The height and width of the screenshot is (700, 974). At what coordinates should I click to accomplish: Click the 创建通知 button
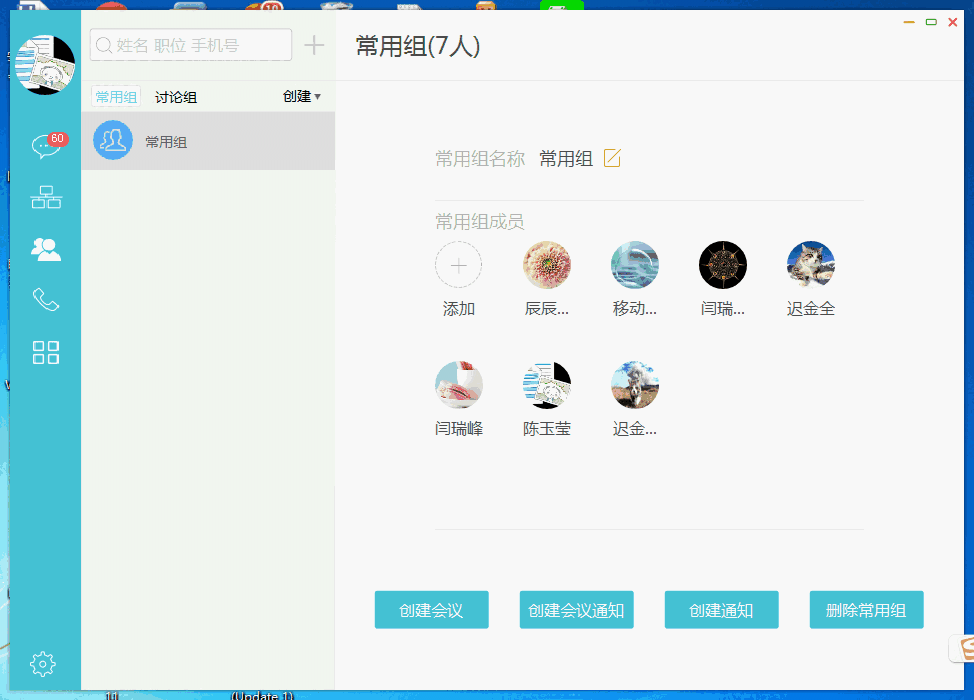click(721, 609)
